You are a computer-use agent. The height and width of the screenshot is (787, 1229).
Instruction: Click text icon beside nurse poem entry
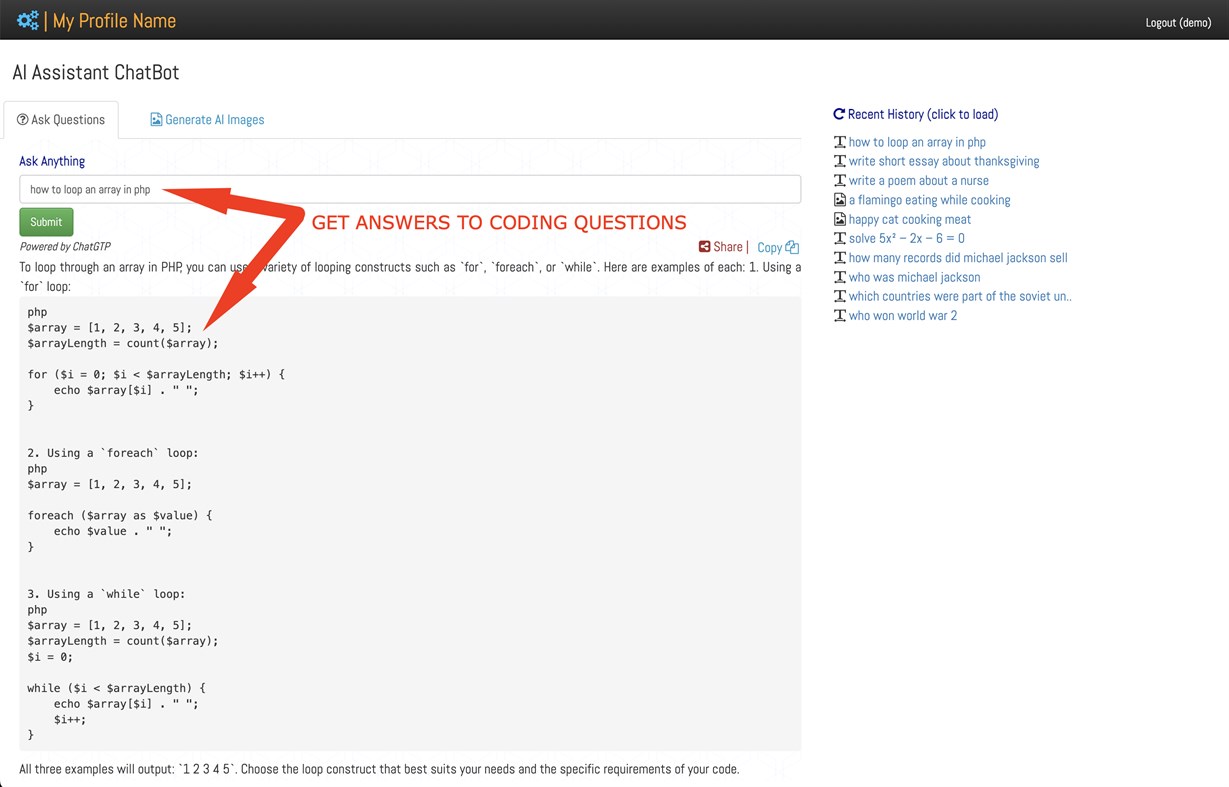(x=840, y=180)
